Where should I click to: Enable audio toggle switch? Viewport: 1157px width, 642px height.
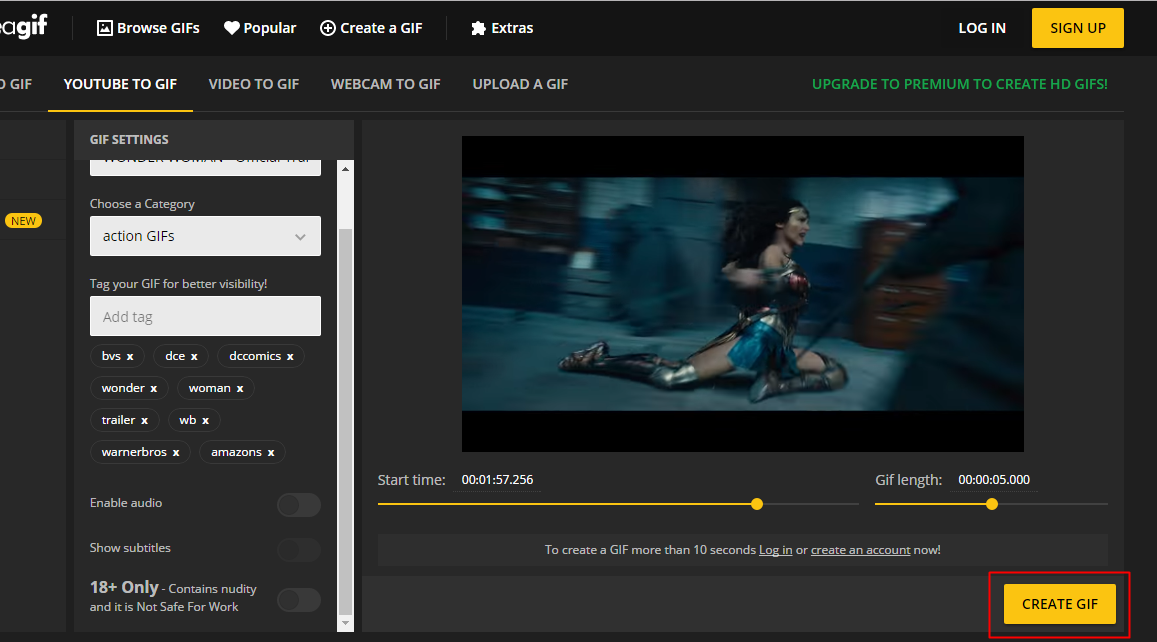(299, 505)
